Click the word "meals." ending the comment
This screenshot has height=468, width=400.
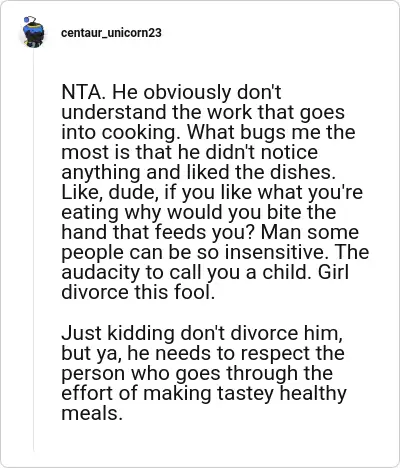(x=90, y=414)
